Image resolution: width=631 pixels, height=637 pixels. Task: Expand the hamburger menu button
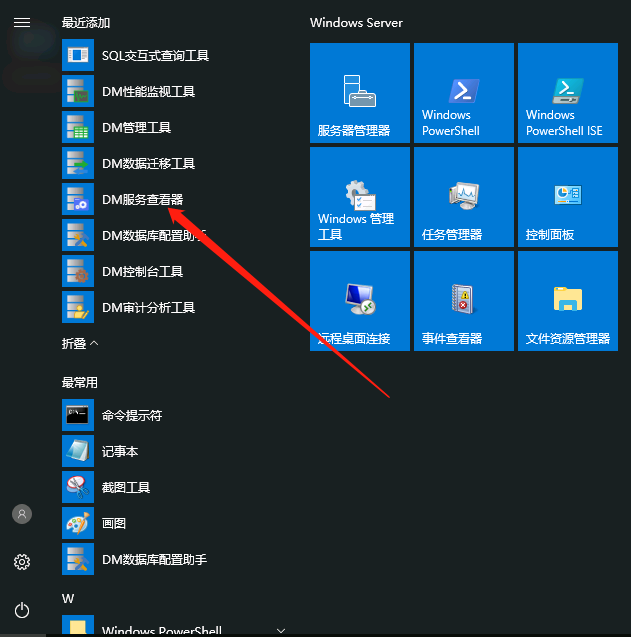coord(22,22)
